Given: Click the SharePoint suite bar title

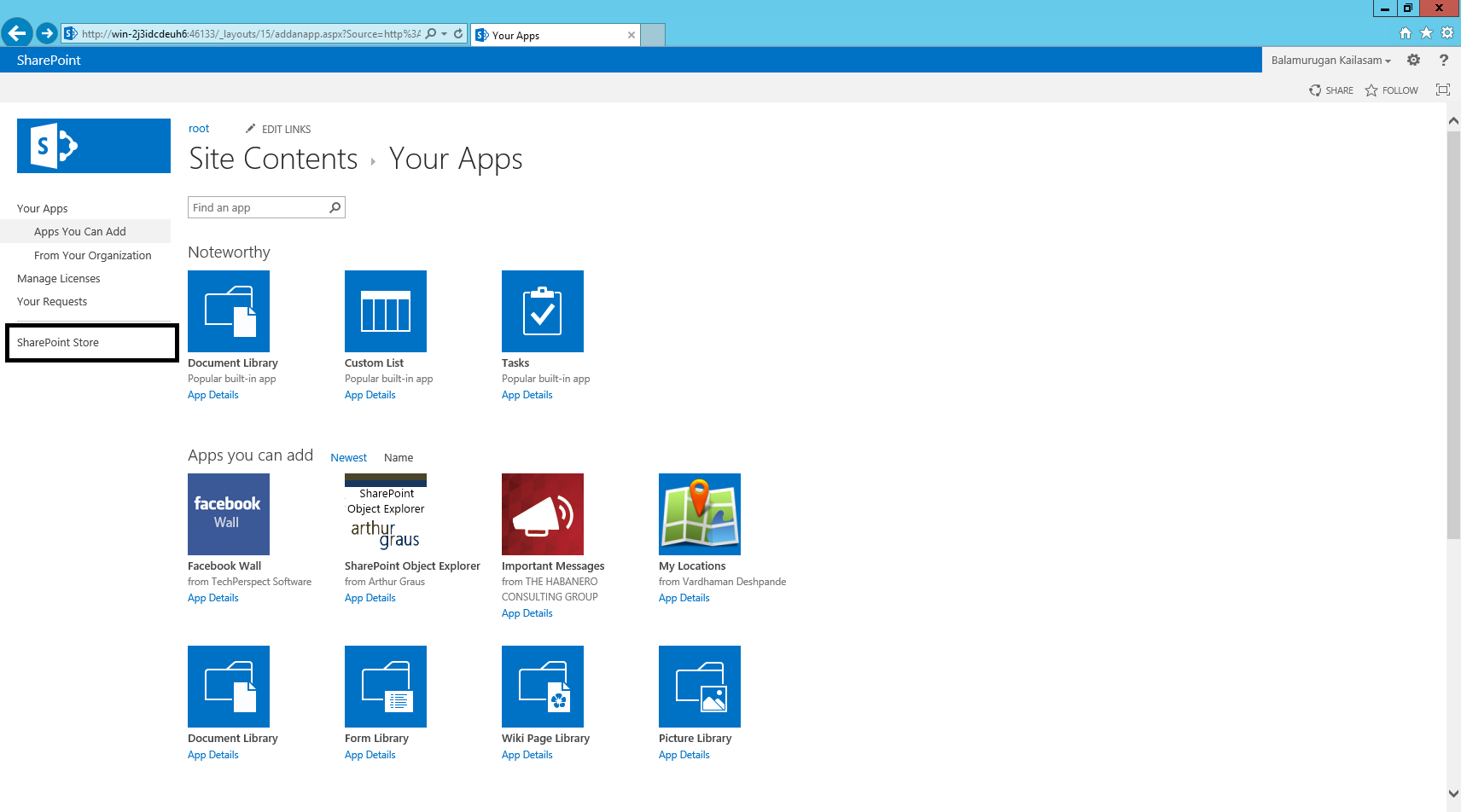Looking at the screenshot, I should tap(49, 60).
